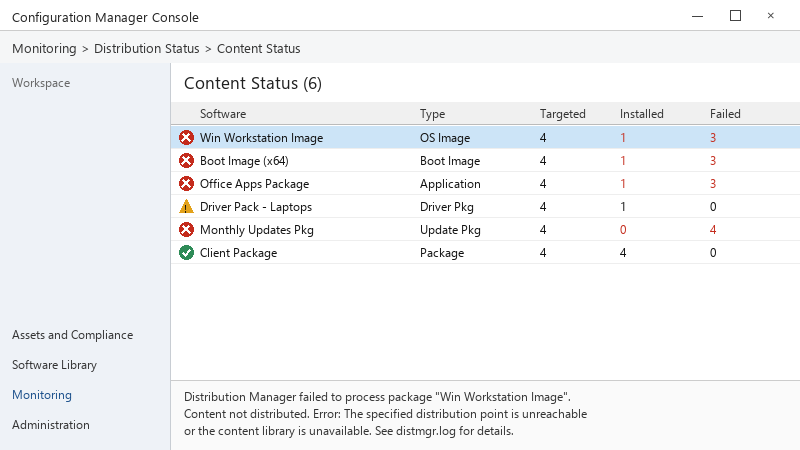
Task: Click Failed value 4 for Monthly Updates Pkg
Action: (713, 230)
